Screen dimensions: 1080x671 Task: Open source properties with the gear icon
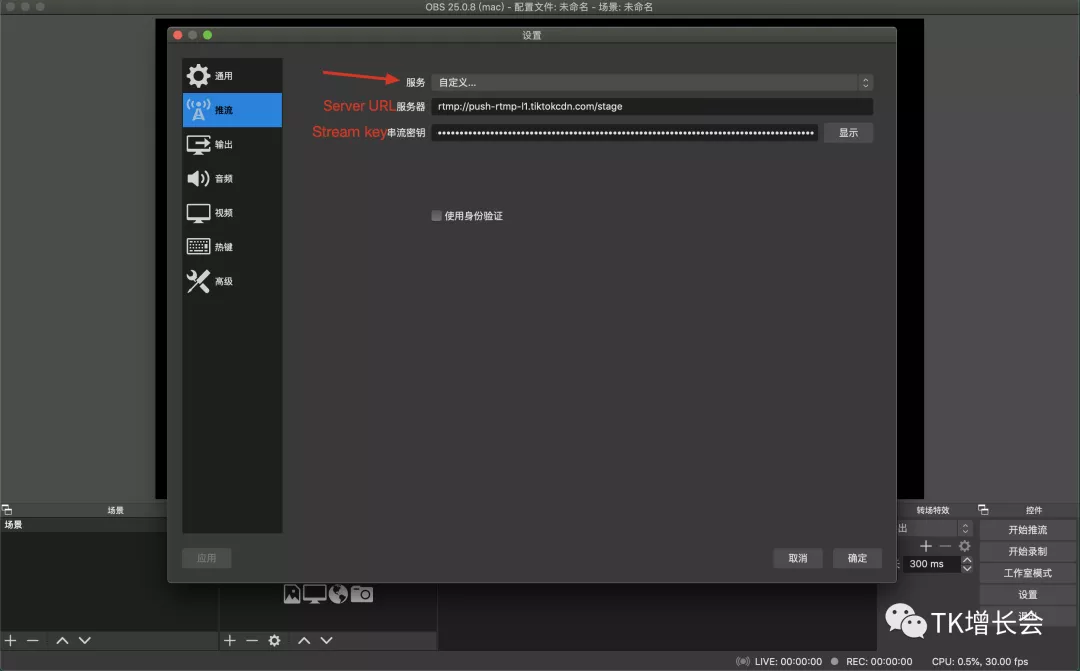[x=275, y=641]
